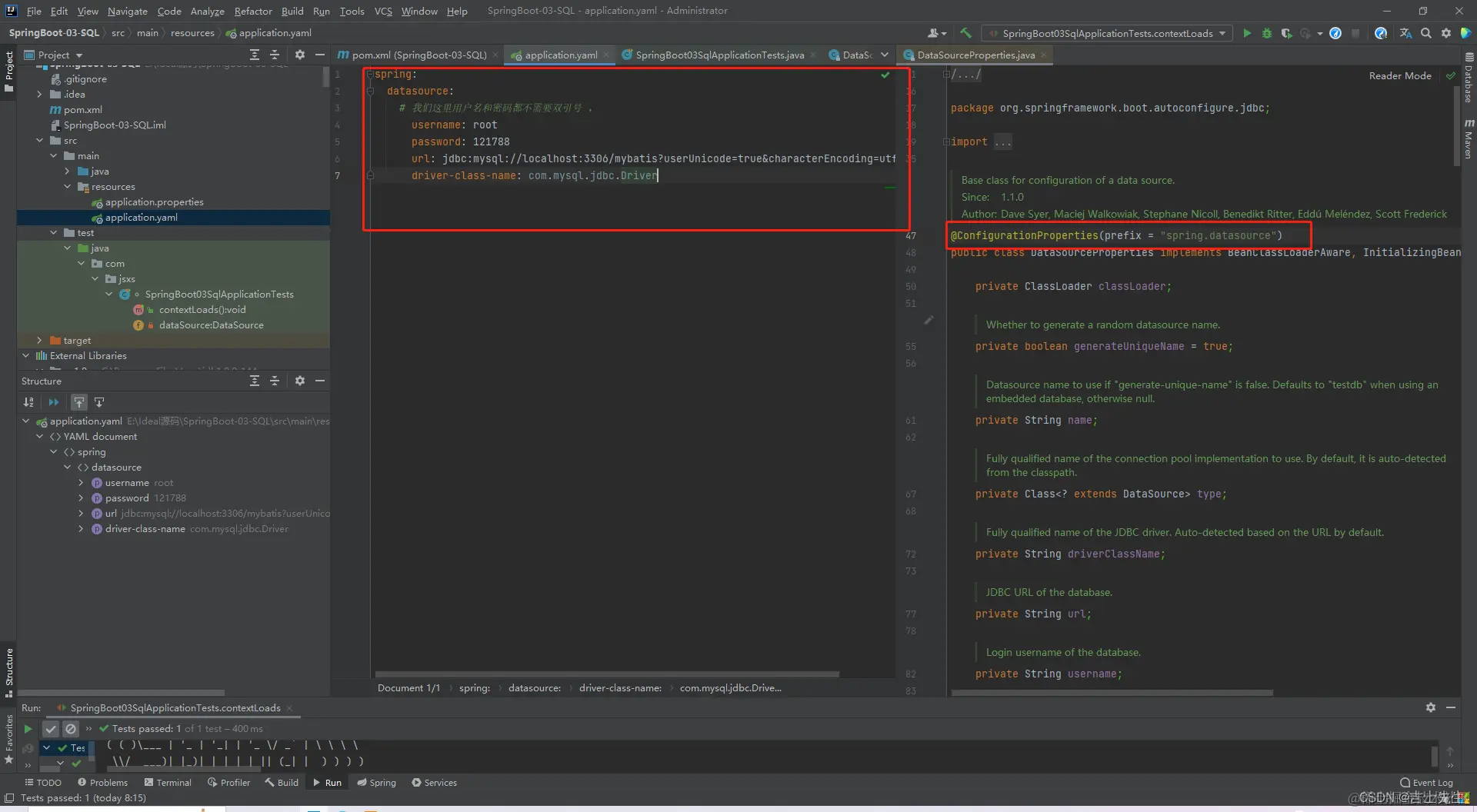Collapse the src folder
Image resolution: width=1477 pixels, height=812 pixels.
pos(39,141)
